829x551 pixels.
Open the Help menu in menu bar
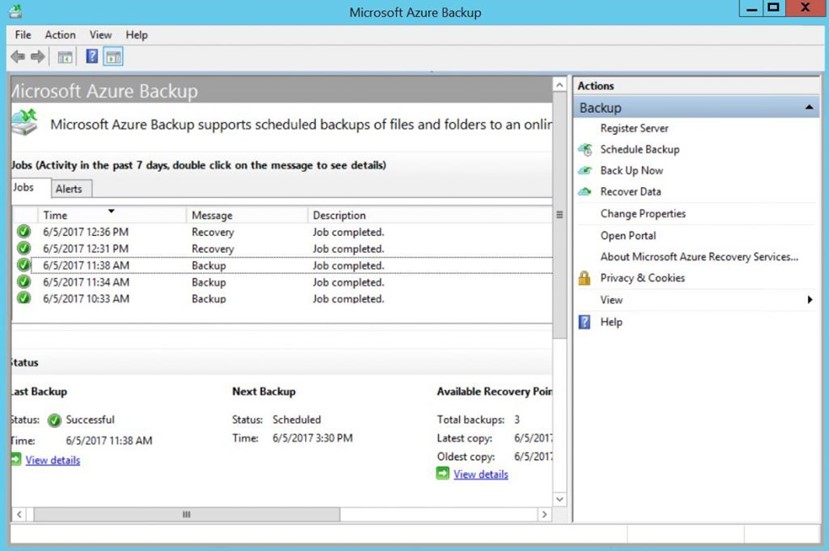136,35
